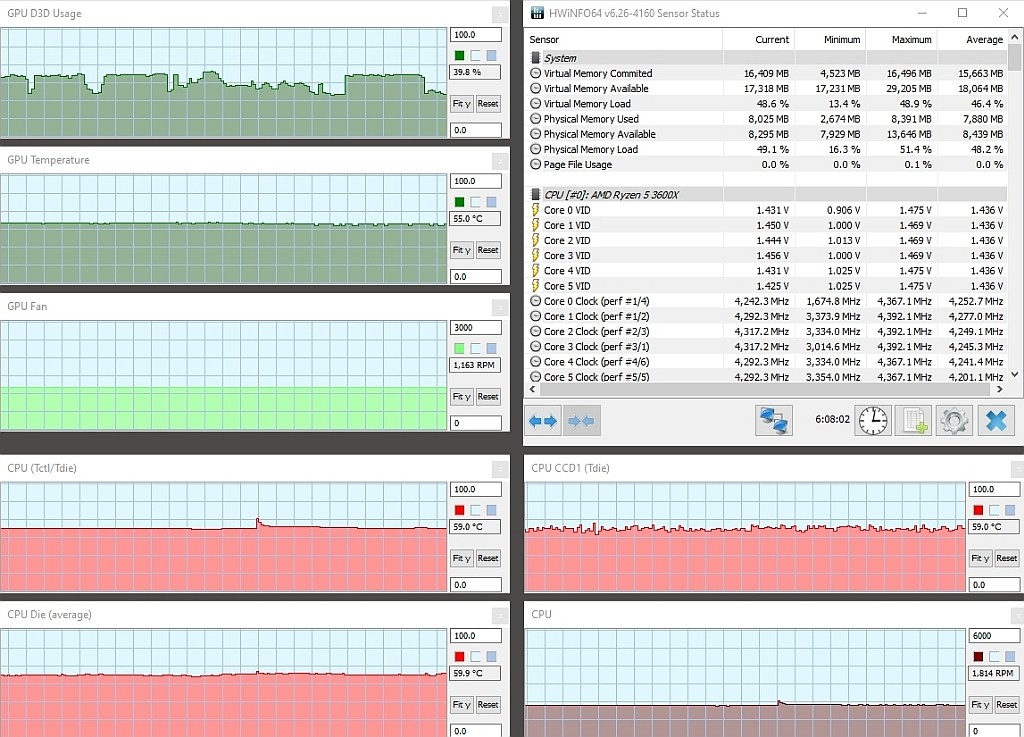The height and width of the screenshot is (737, 1024).
Task: Close the CPU (Tctl/Tdie) graph window
Action: [500, 468]
